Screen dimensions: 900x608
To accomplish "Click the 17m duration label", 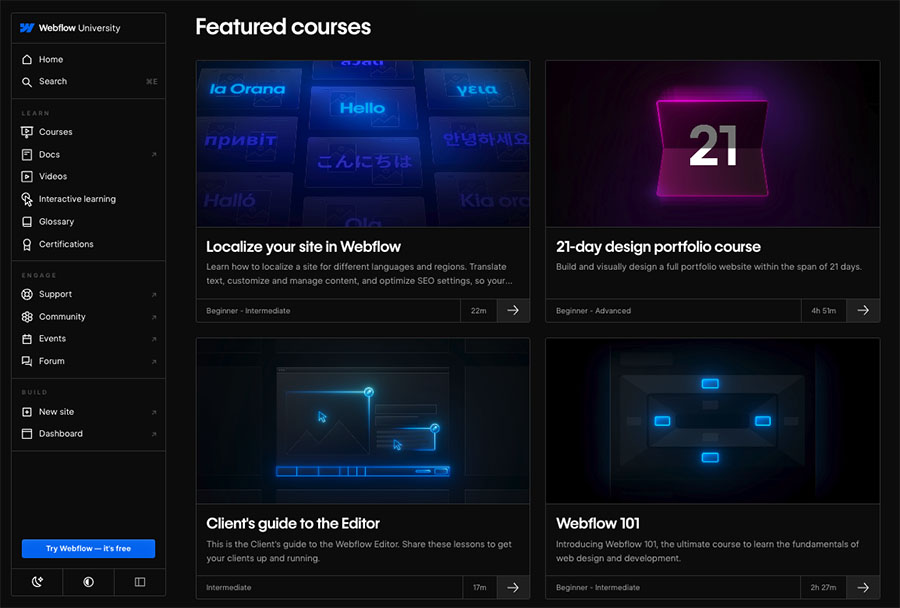I will coord(480,588).
